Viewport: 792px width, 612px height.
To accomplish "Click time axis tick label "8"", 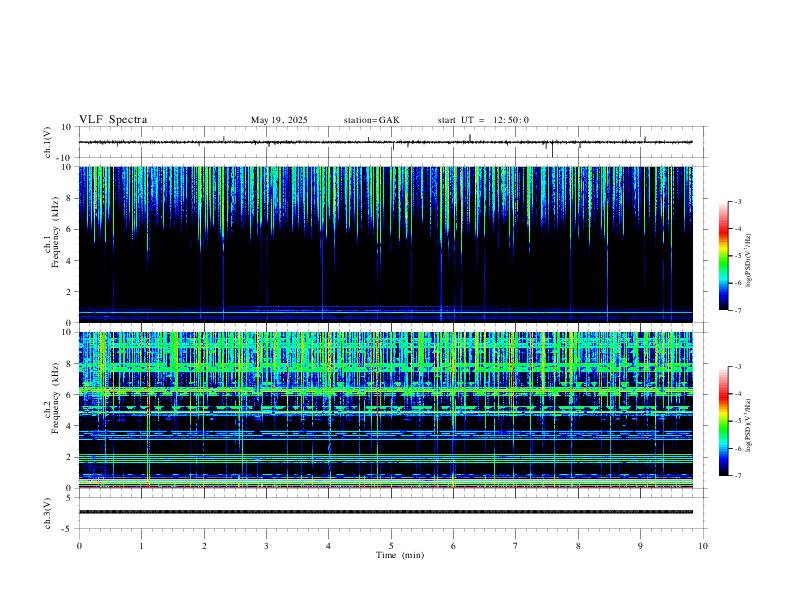I will (578, 546).
